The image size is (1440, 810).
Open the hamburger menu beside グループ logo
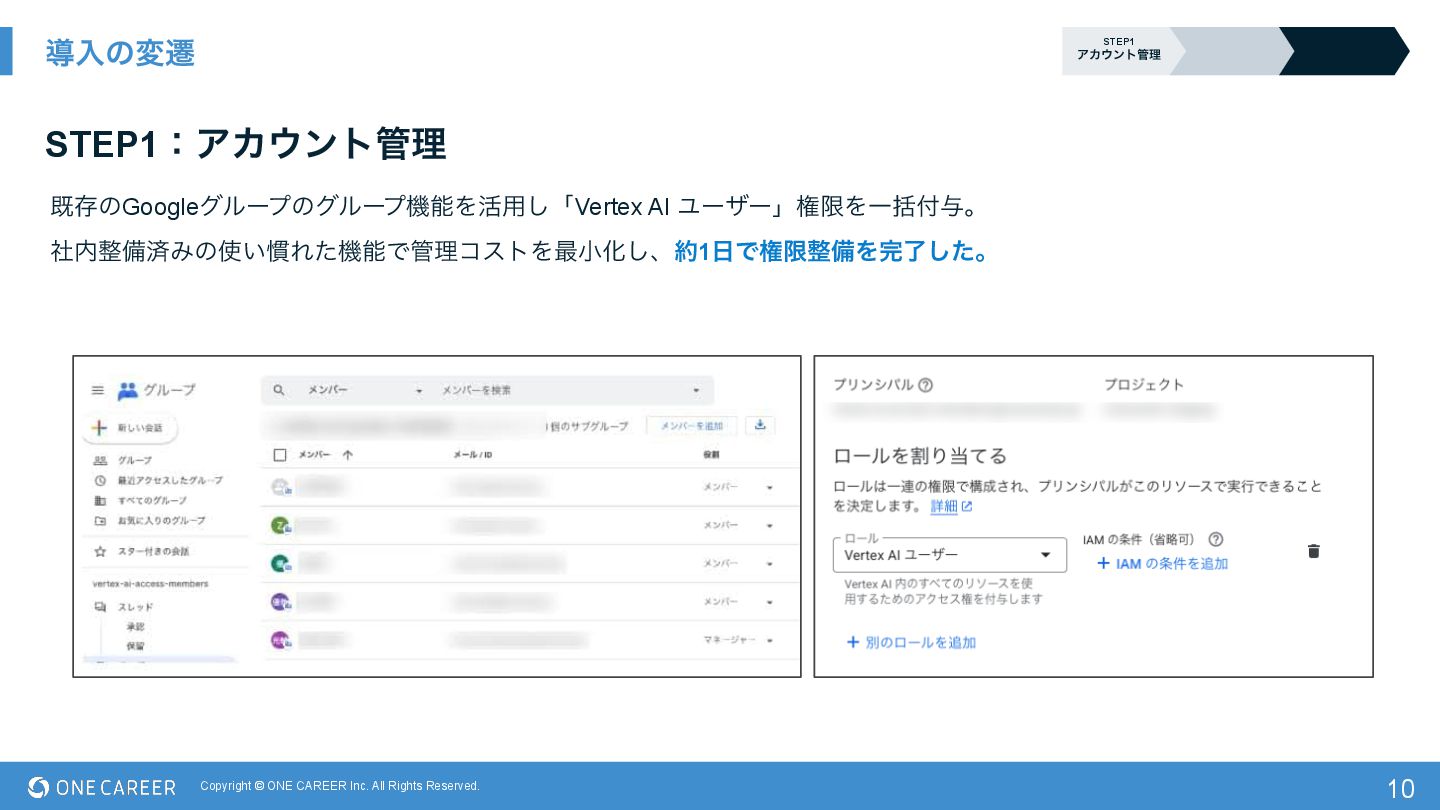pyautogui.click(x=97, y=390)
